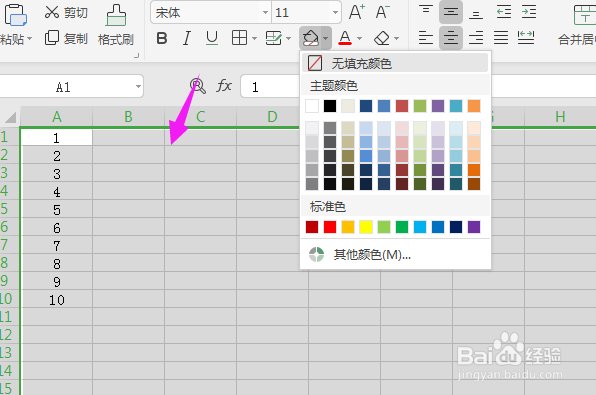Click the justify alignment icon
Screen dimensions: 596x395
pos(501,38)
